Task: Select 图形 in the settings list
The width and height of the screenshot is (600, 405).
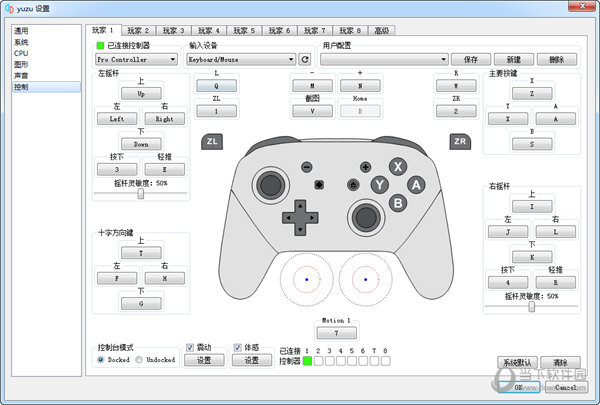Action: tap(21, 65)
